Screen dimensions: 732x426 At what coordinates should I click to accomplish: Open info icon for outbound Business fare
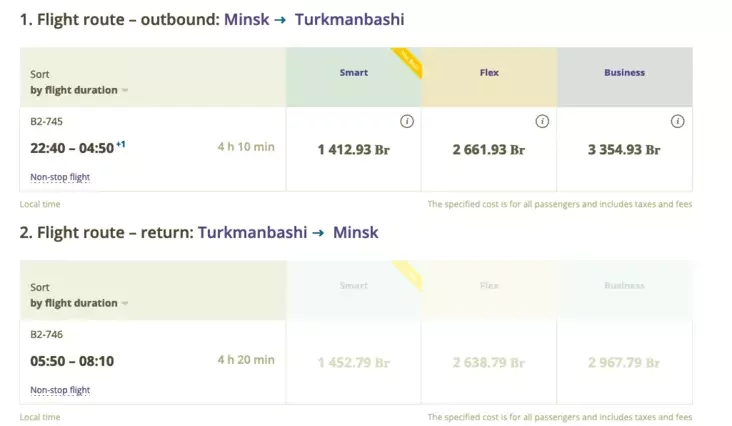point(677,121)
